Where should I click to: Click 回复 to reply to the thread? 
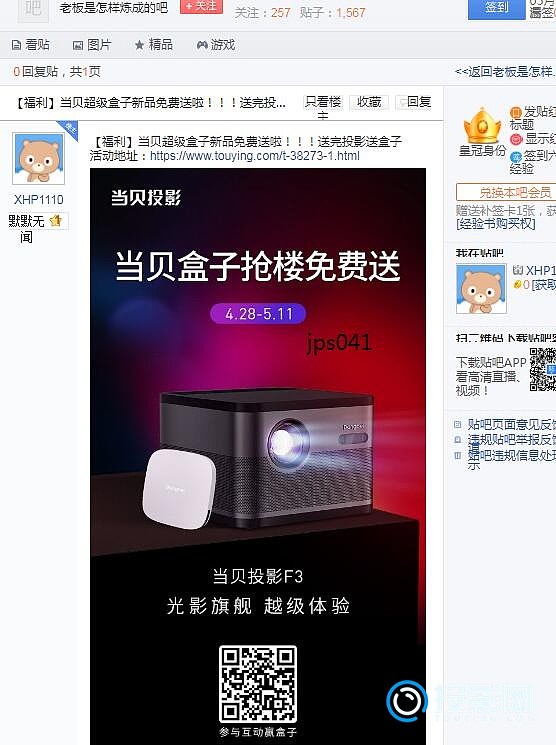click(414, 102)
